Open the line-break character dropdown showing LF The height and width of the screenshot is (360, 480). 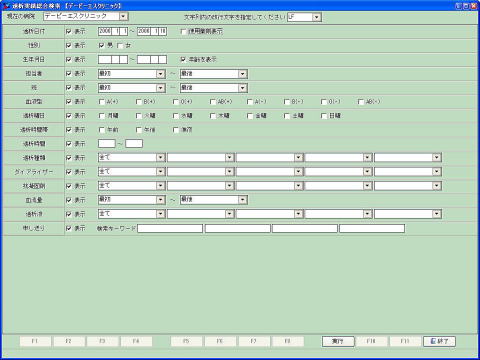[317, 17]
